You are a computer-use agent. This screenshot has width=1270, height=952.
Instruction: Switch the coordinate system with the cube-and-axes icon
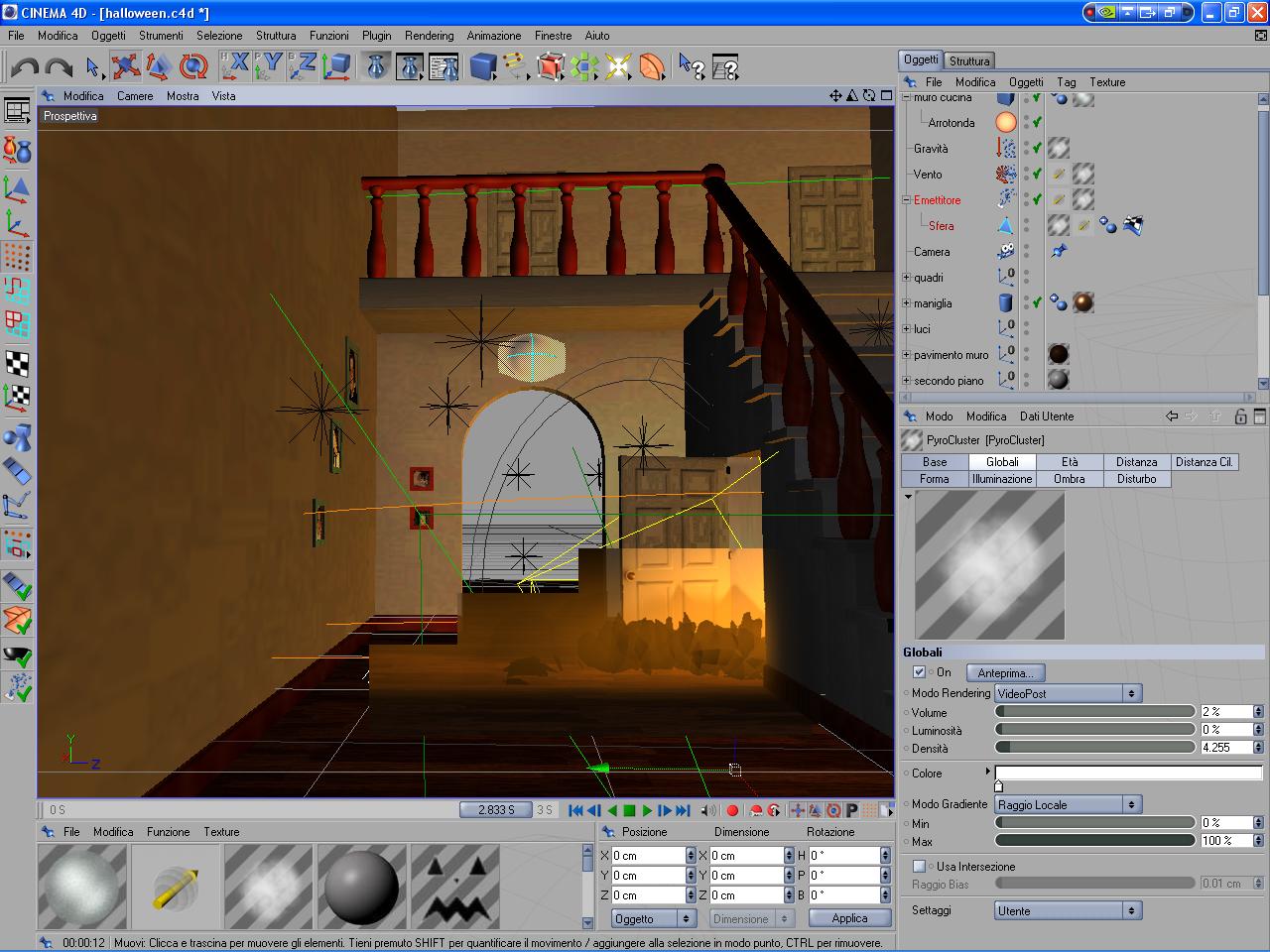pos(337,66)
